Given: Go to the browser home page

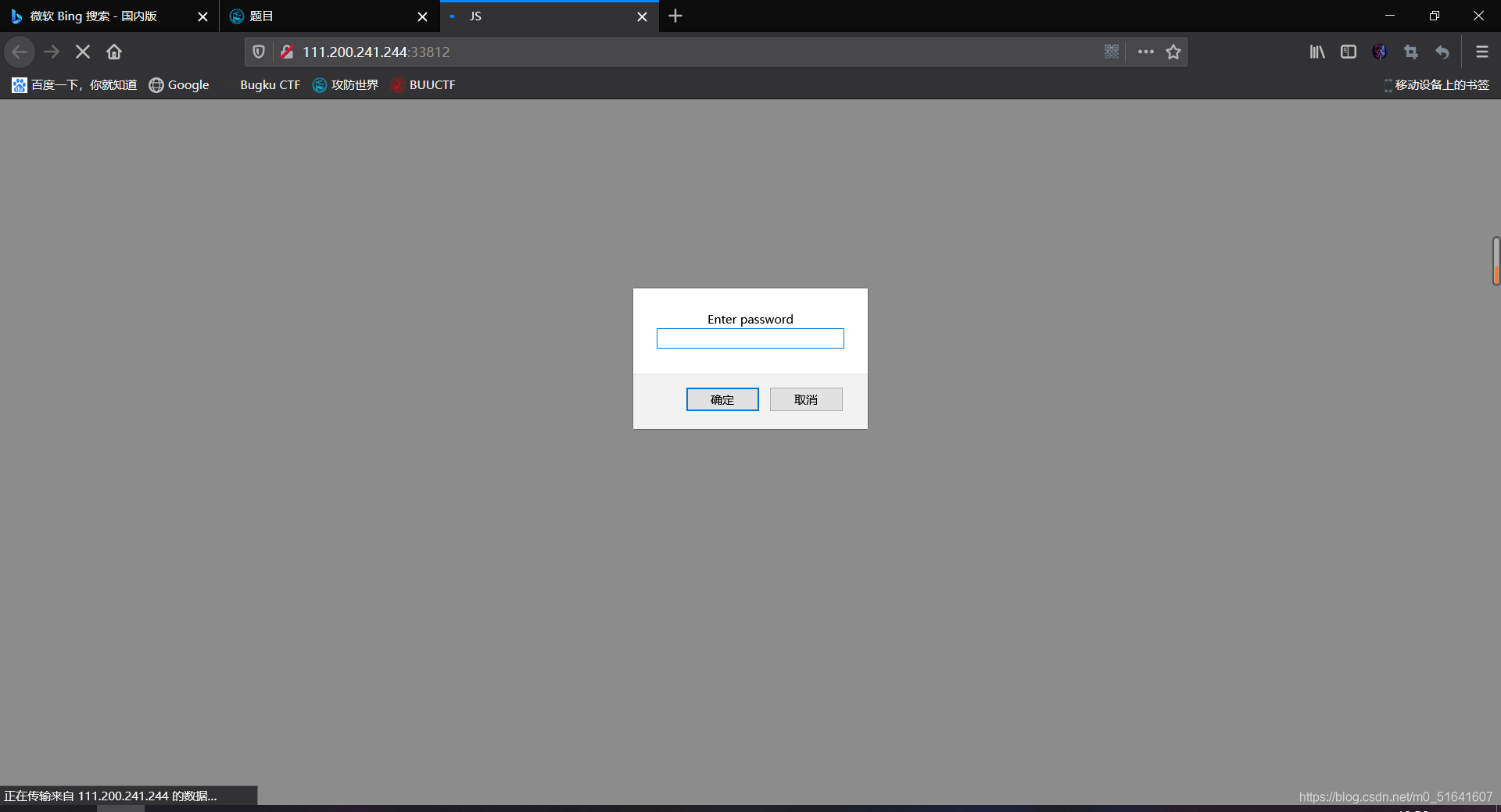Looking at the screenshot, I should (114, 52).
